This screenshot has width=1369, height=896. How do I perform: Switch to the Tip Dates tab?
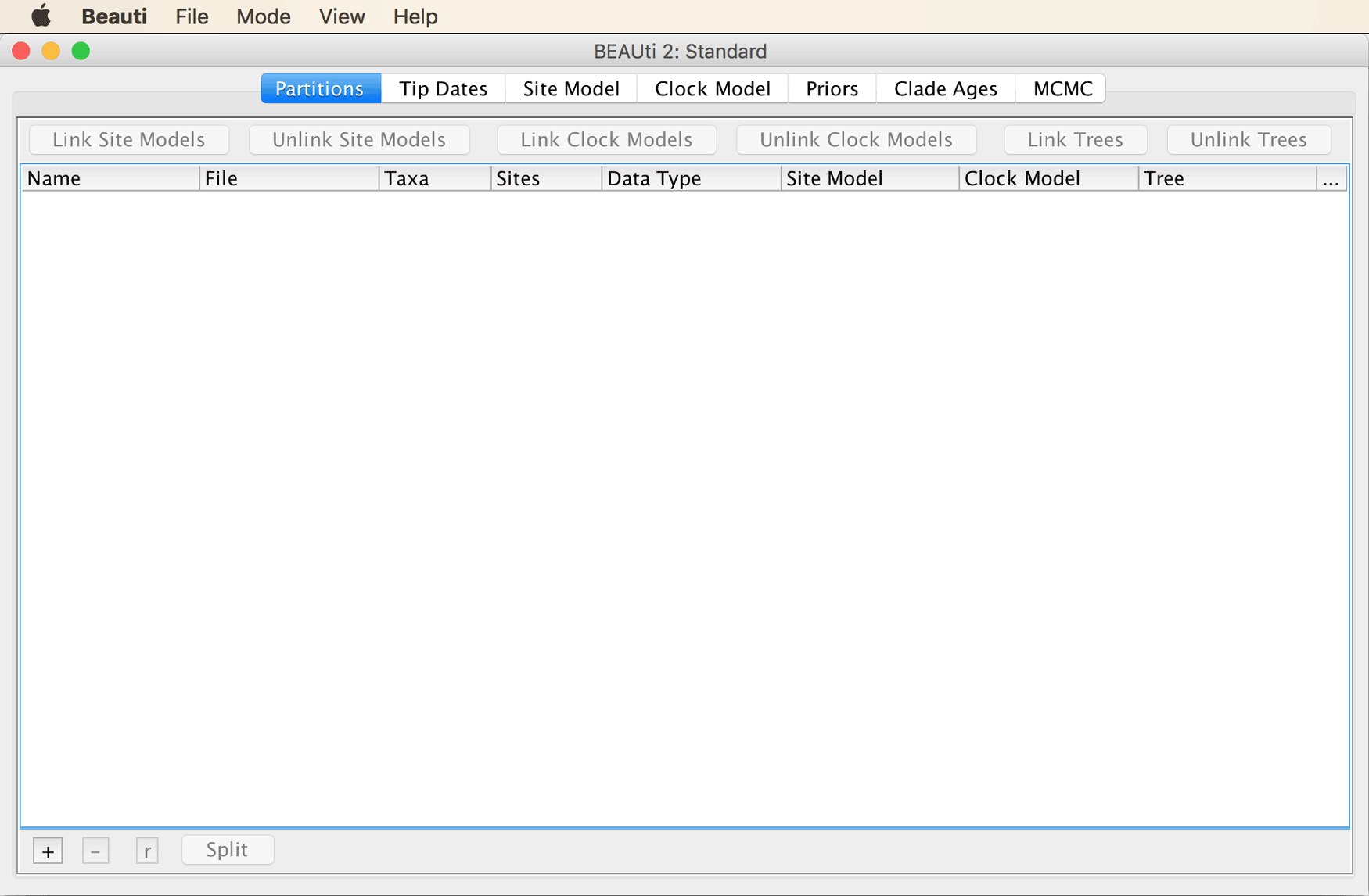click(x=444, y=88)
